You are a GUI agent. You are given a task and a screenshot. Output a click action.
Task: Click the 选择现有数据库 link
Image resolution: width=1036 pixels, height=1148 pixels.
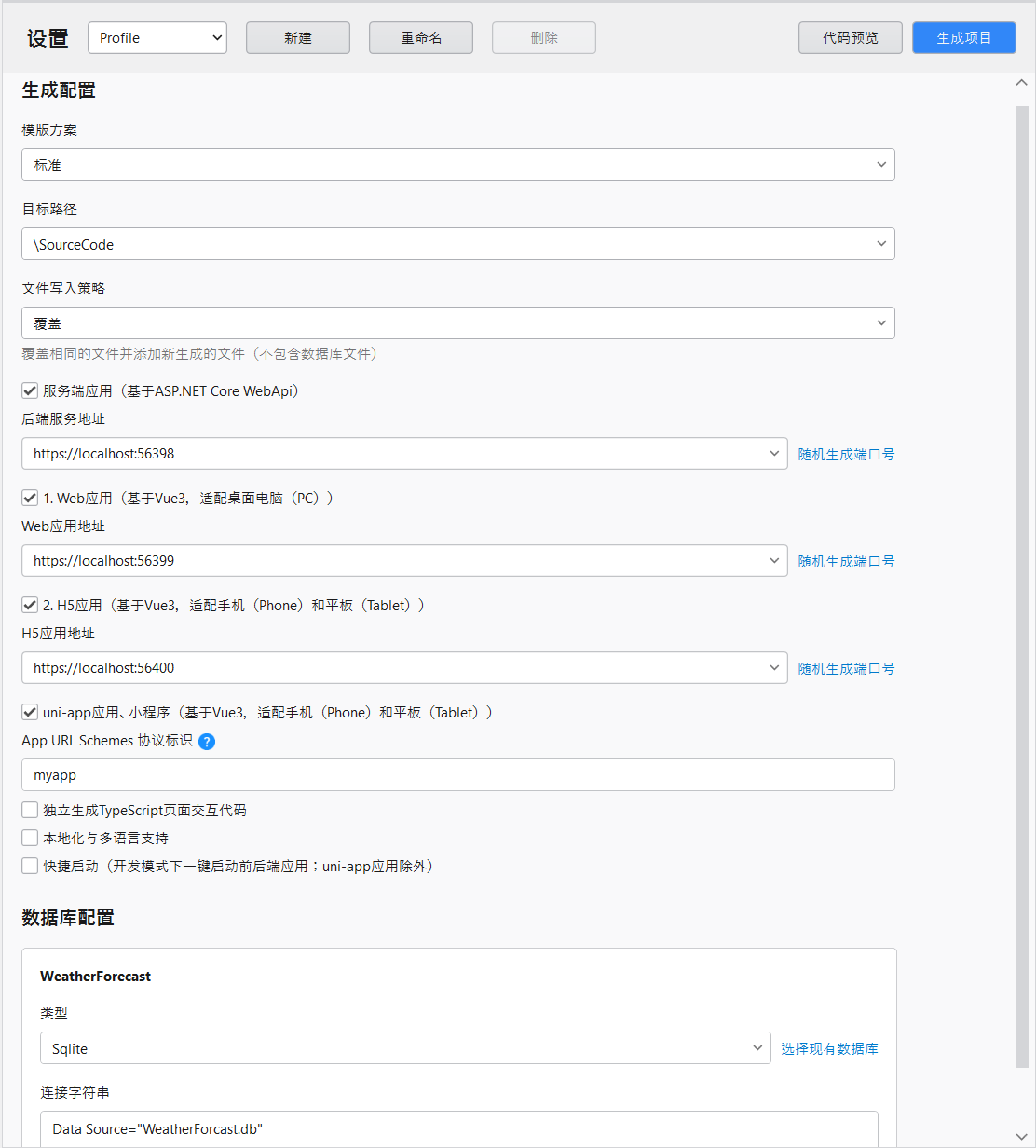829,1049
